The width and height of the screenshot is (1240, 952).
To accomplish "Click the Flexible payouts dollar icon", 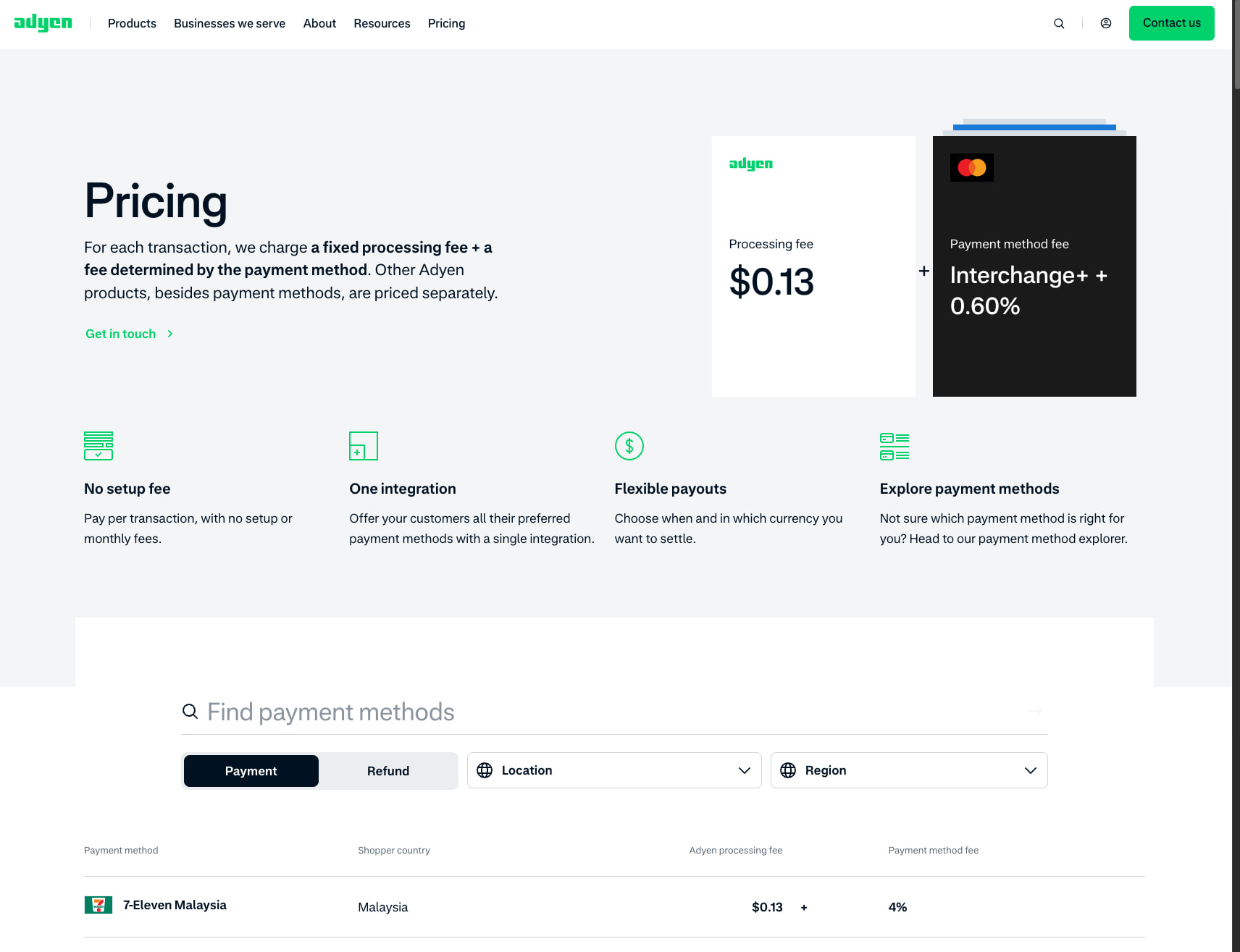I will click(629, 446).
